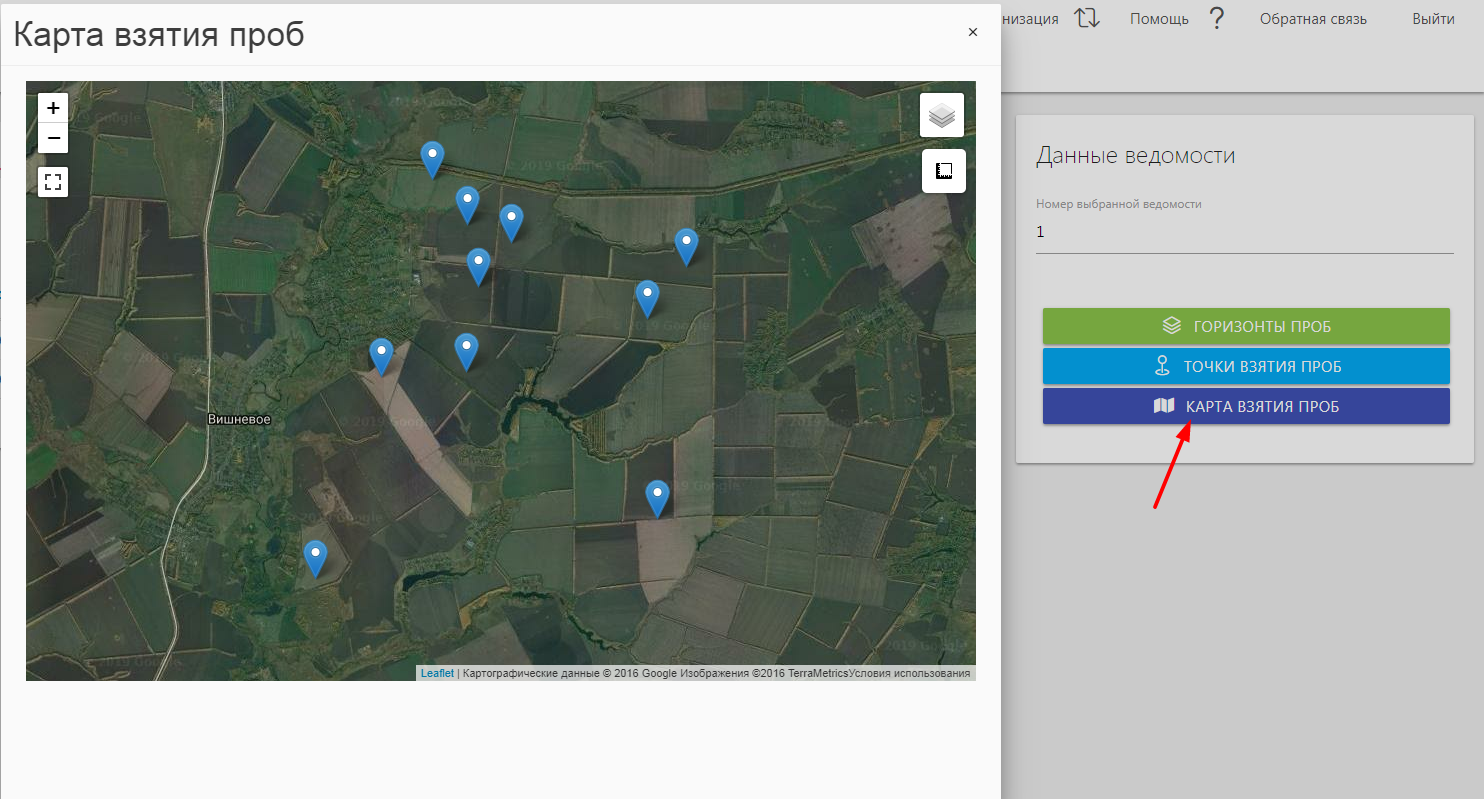The width and height of the screenshot is (1484, 799).
Task: Focus the Номер выбранной ведомости field
Action: click(1244, 232)
